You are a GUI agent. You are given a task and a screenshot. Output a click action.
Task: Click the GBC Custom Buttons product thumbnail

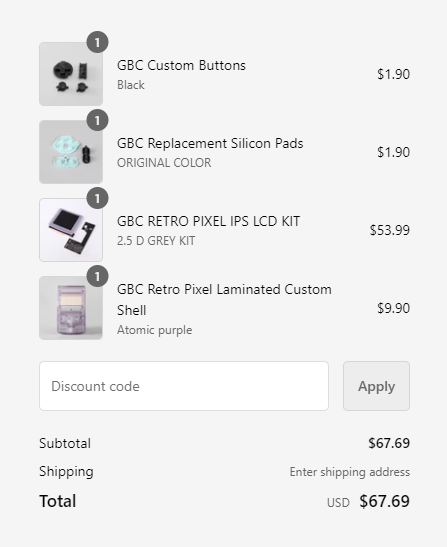tap(71, 74)
